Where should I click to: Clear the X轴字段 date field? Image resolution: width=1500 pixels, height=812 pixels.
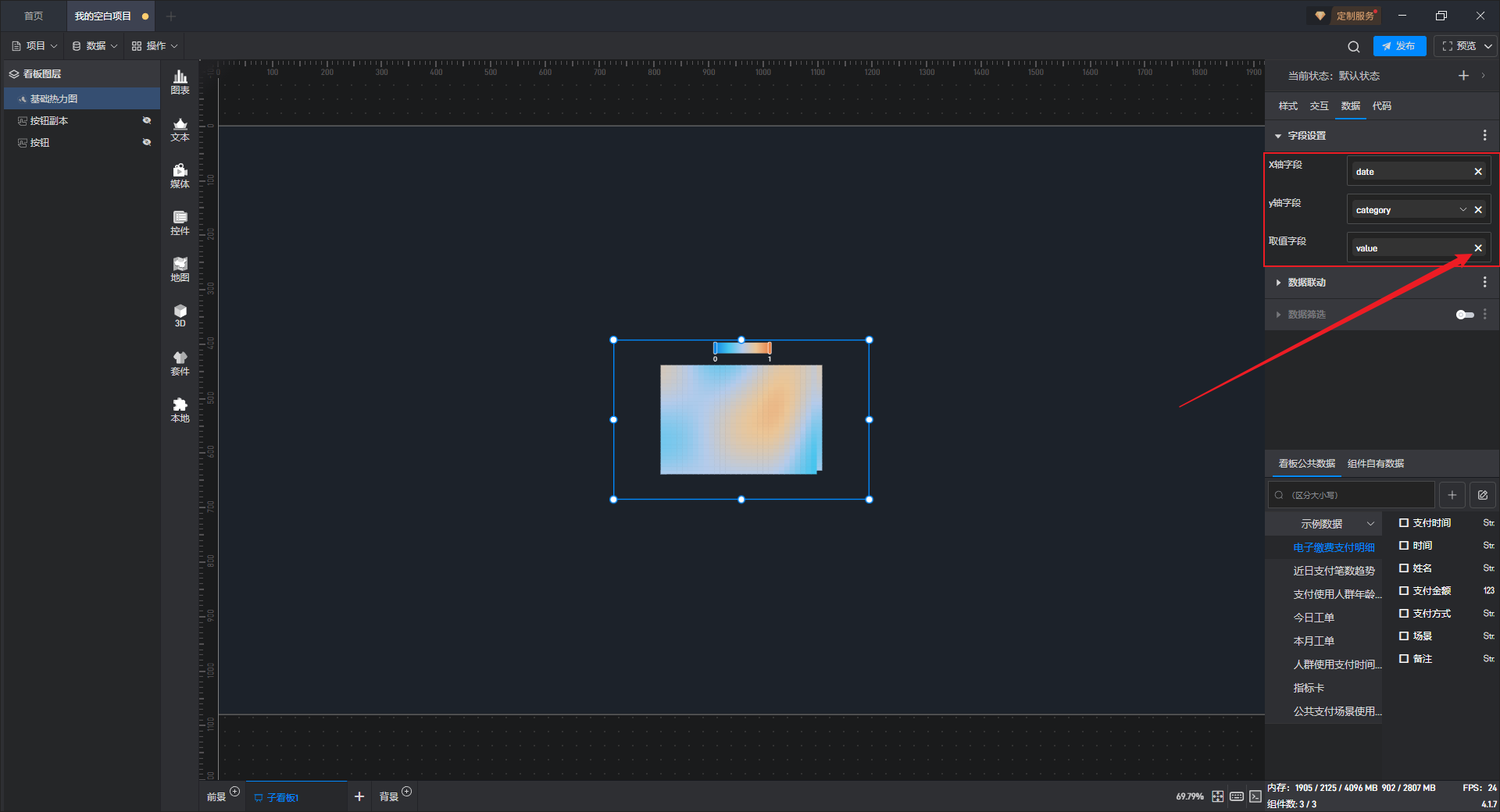pos(1477,172)
